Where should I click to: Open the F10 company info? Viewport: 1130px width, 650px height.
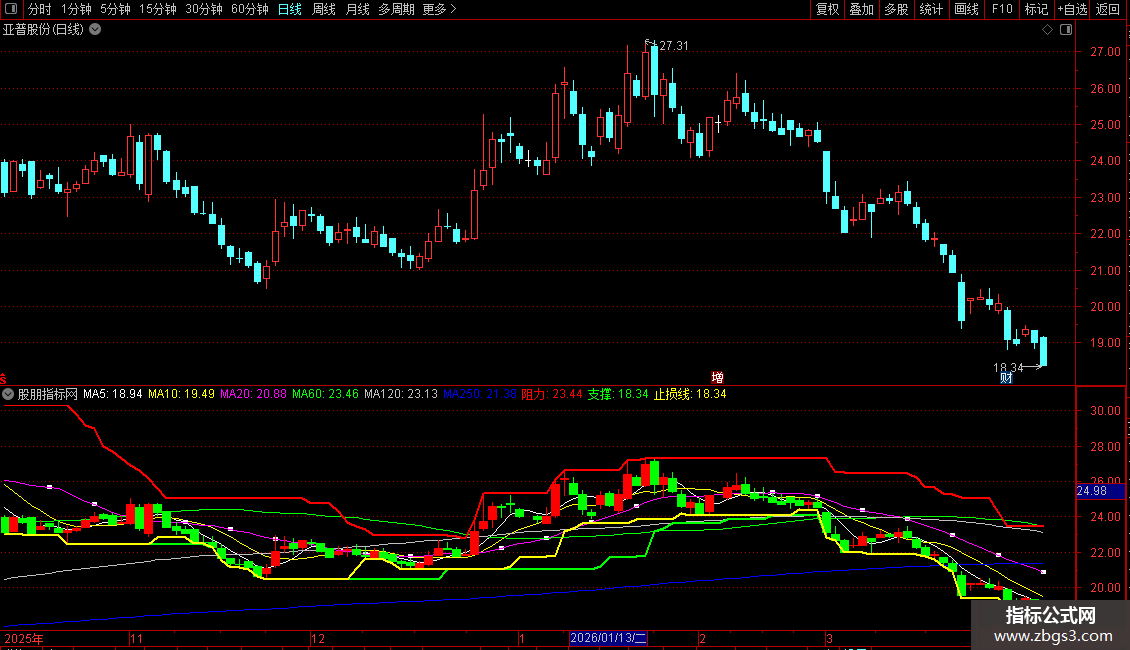(1002, 9)
